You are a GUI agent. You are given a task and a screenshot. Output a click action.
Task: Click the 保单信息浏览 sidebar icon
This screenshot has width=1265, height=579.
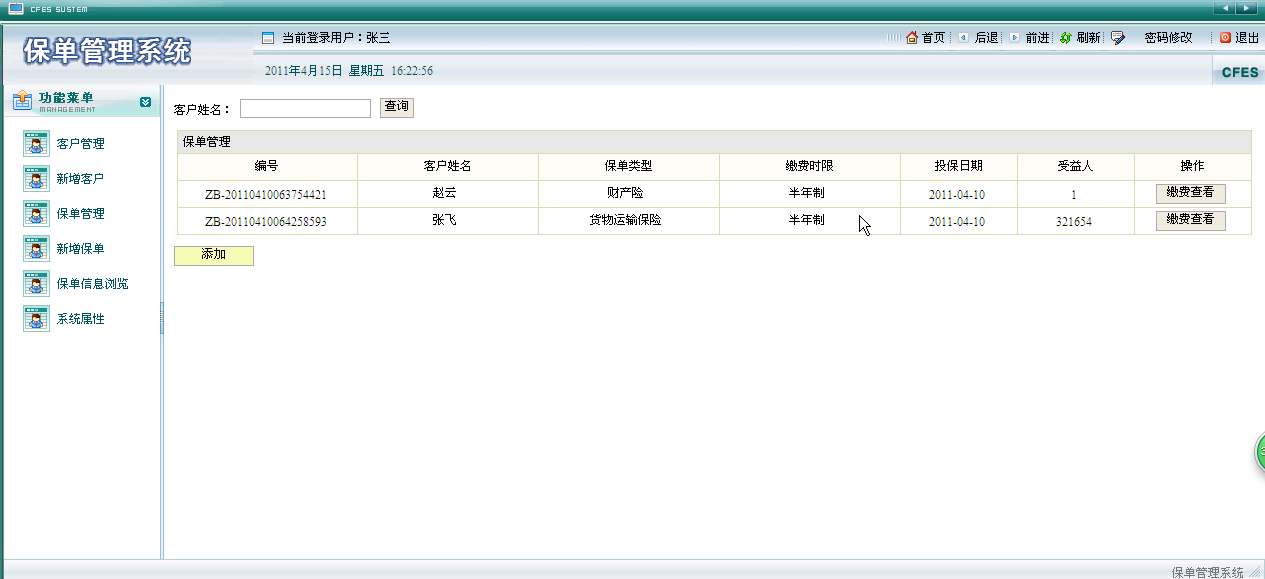[36, 284]
